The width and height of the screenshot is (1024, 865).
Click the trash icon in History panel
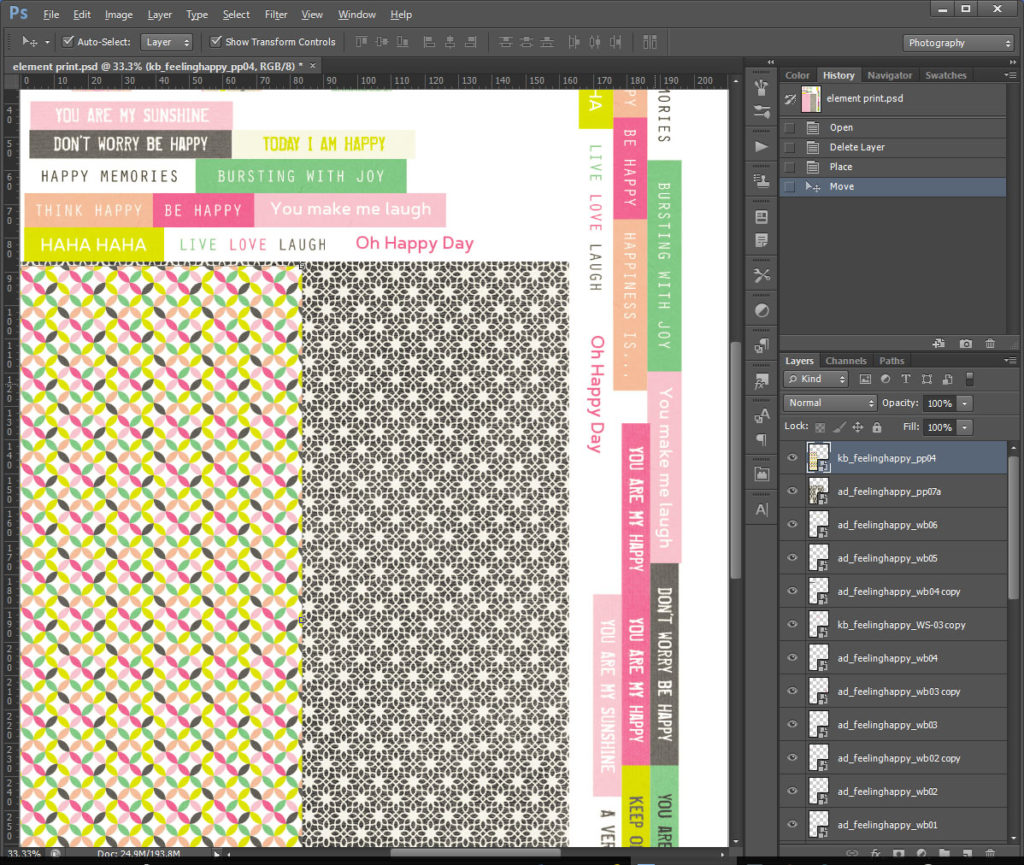click(x=990, y=343)
